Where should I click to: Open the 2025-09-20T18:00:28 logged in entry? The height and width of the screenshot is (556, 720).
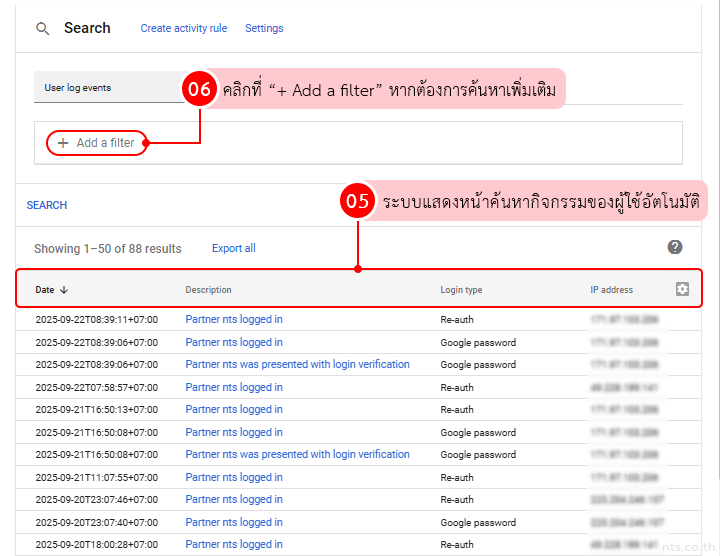click(234, 545)
